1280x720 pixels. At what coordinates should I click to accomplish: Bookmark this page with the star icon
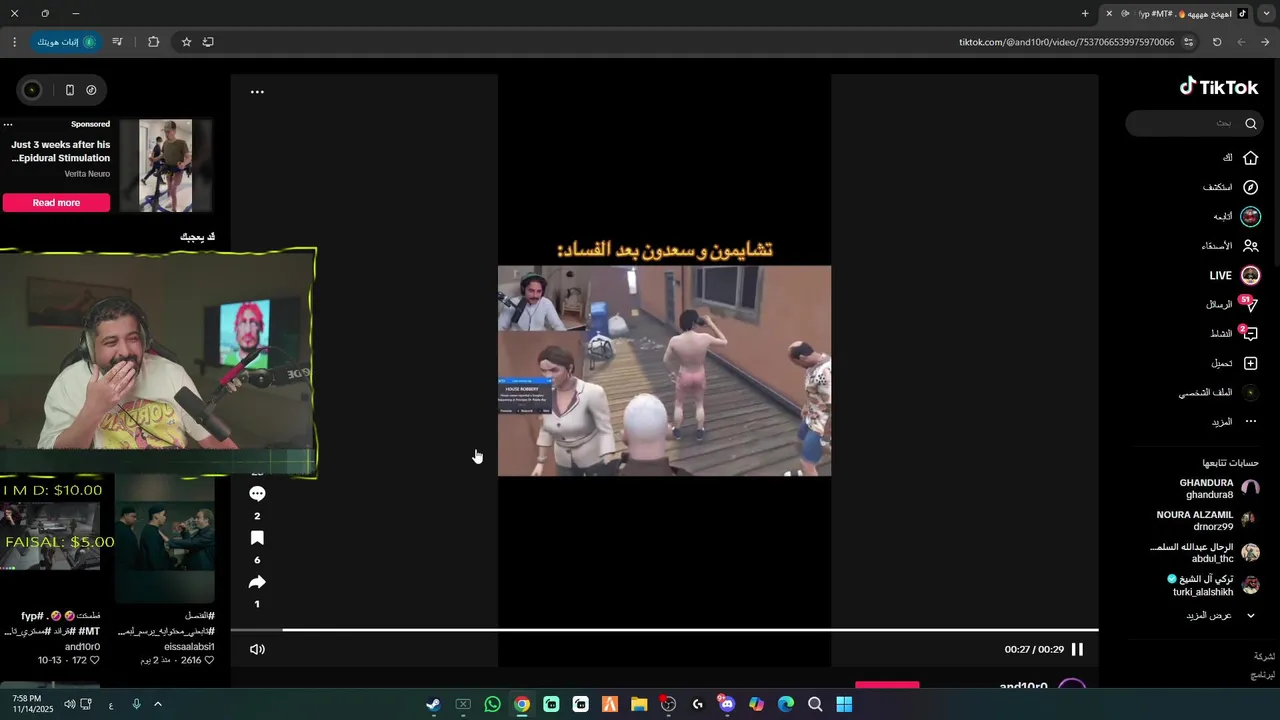click(186, 42)
